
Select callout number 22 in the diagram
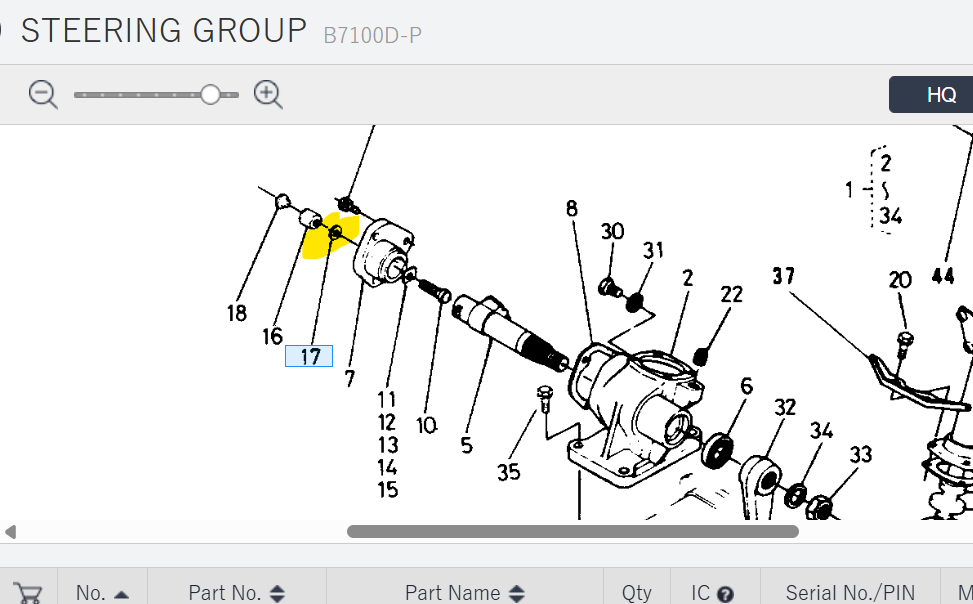[x=732, y=294]
